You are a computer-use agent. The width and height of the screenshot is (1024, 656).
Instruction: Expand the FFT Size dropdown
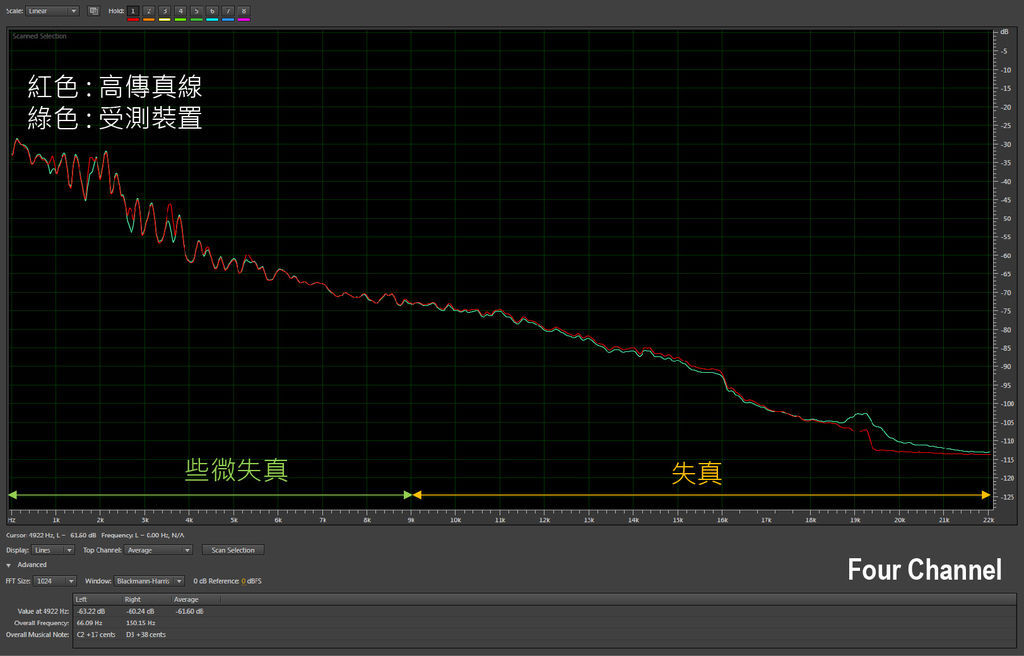click(x=56, y=581)
